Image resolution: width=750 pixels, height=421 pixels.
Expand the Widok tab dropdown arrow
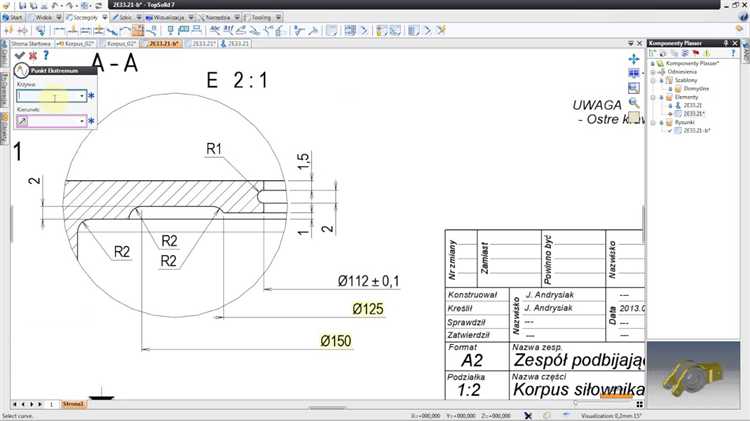click(59, 17)
